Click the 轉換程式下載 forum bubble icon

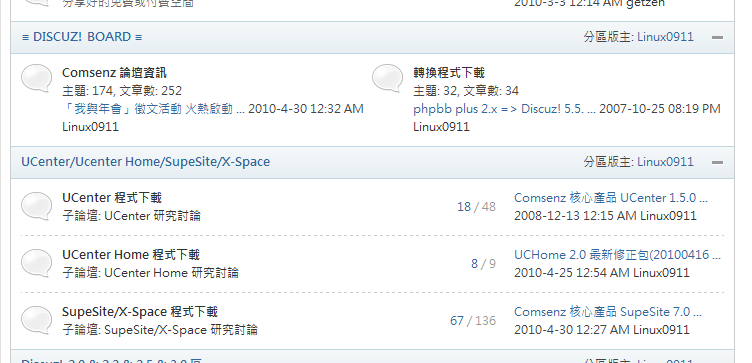(388, 78)
